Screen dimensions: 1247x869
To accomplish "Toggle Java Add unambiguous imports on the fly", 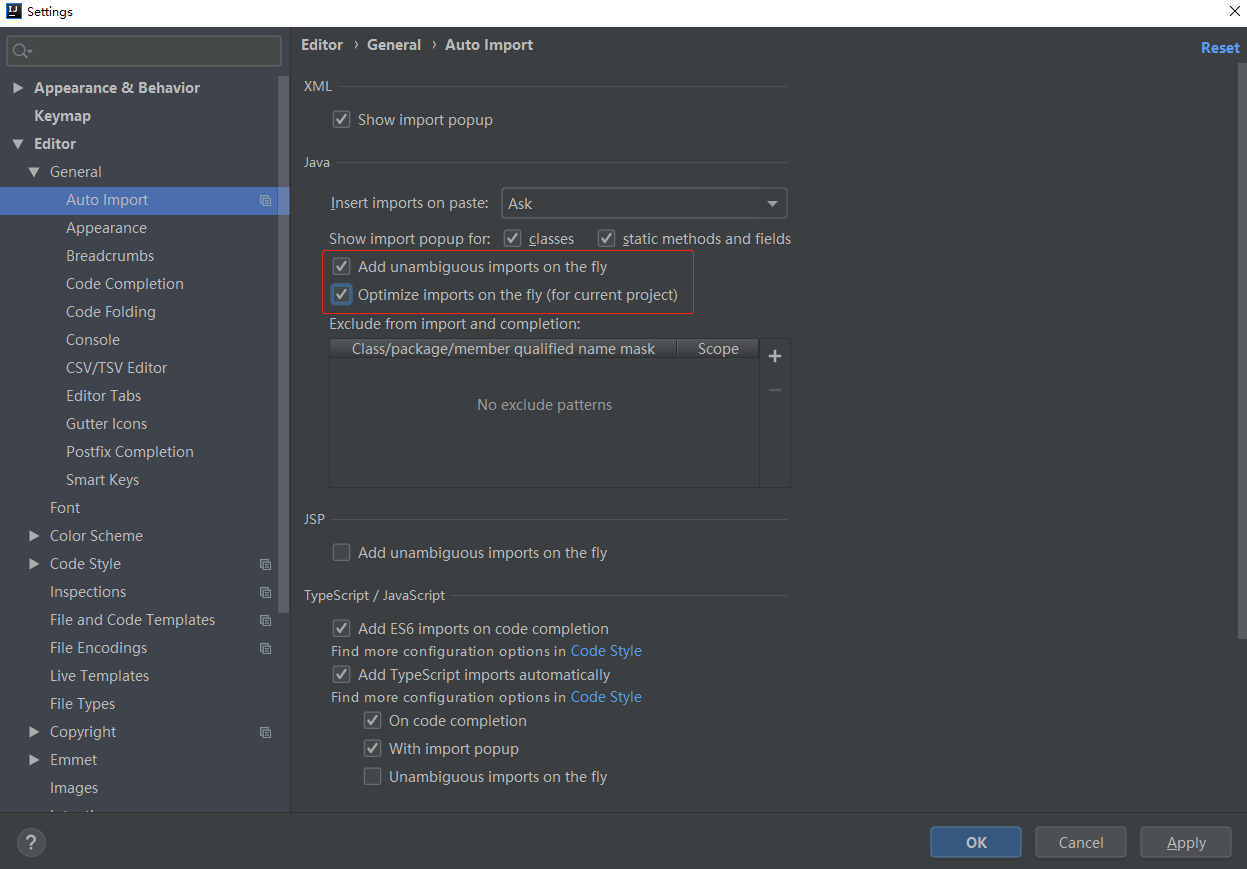I will (342, 267).
